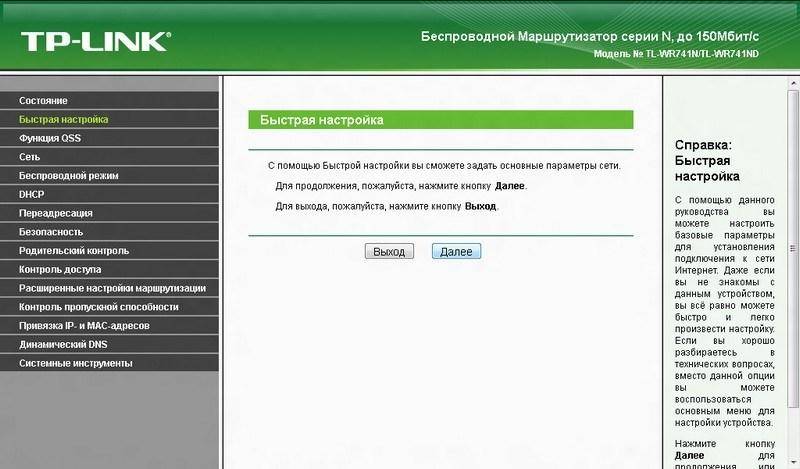
Task: Open Системные инструменты menu
Action: click(75, 363)
